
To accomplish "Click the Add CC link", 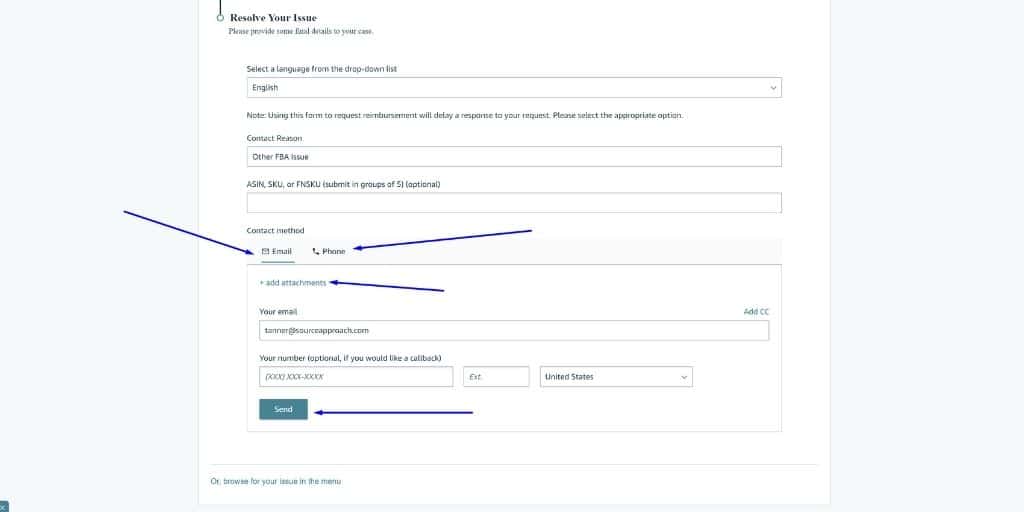I will pos(756,312).
